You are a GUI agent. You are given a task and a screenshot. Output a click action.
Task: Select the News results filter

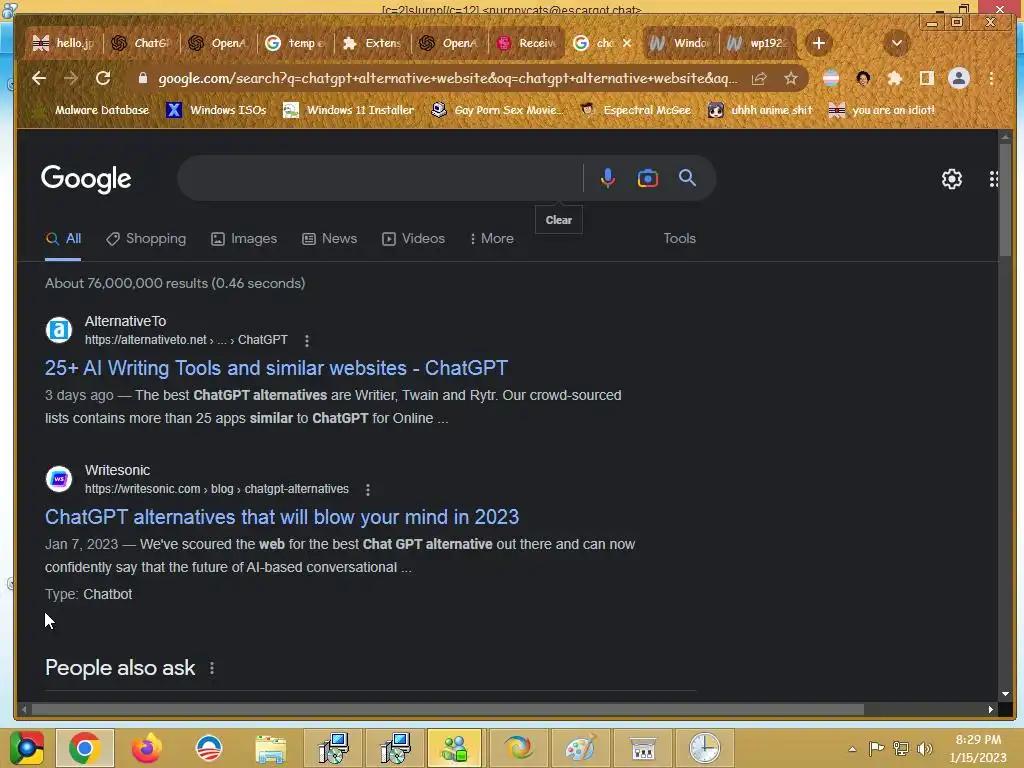tap(329, 238)
